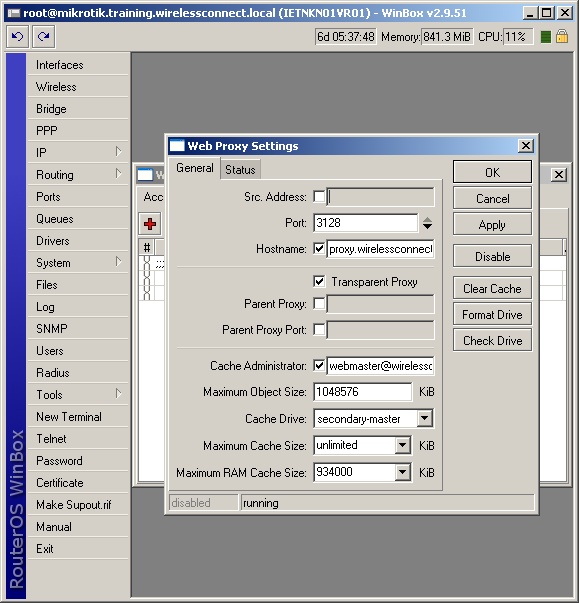Open the Users menu
The image size is (579, 603).
point(78,351)
